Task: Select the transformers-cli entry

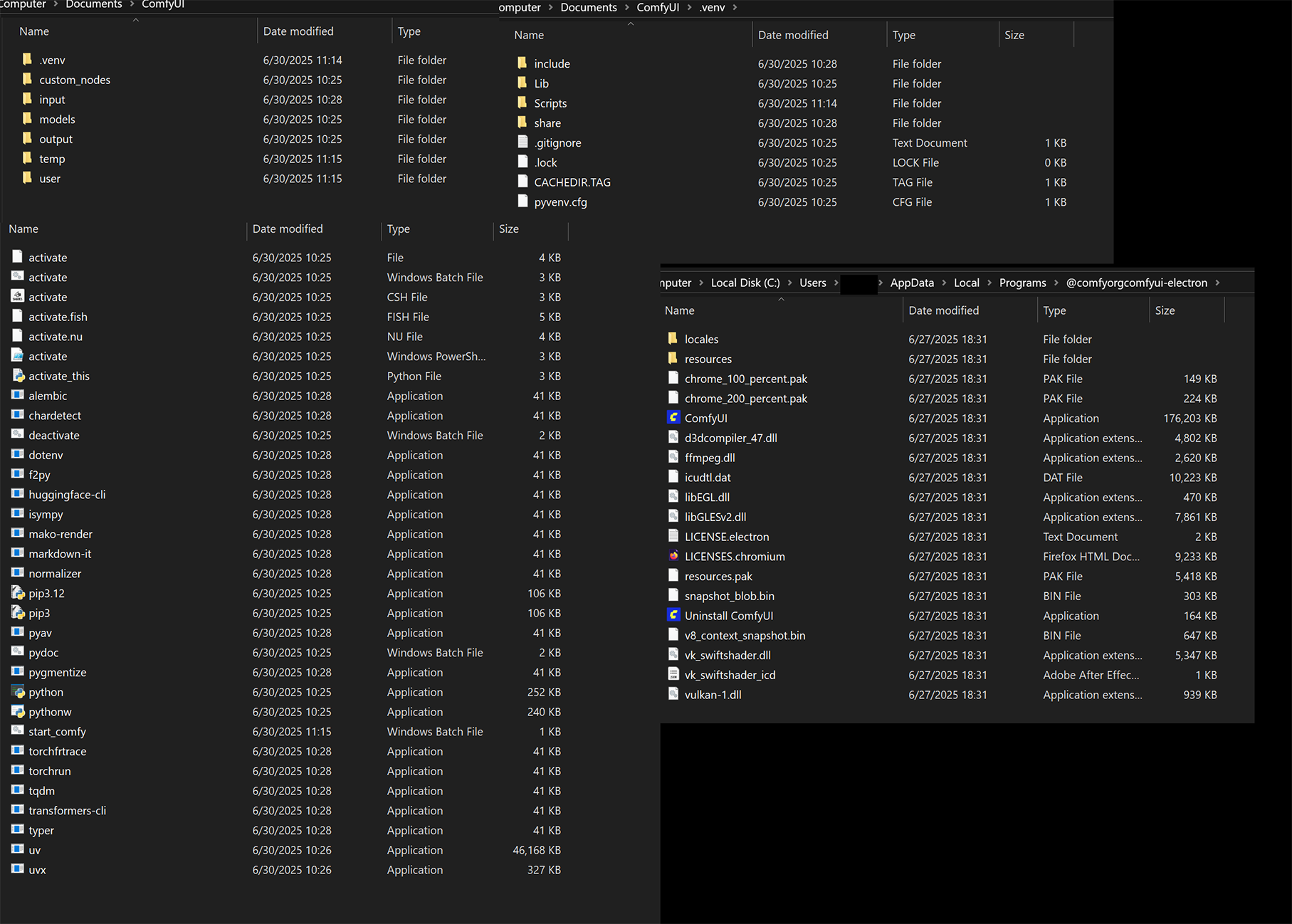Action: [67, 810]
